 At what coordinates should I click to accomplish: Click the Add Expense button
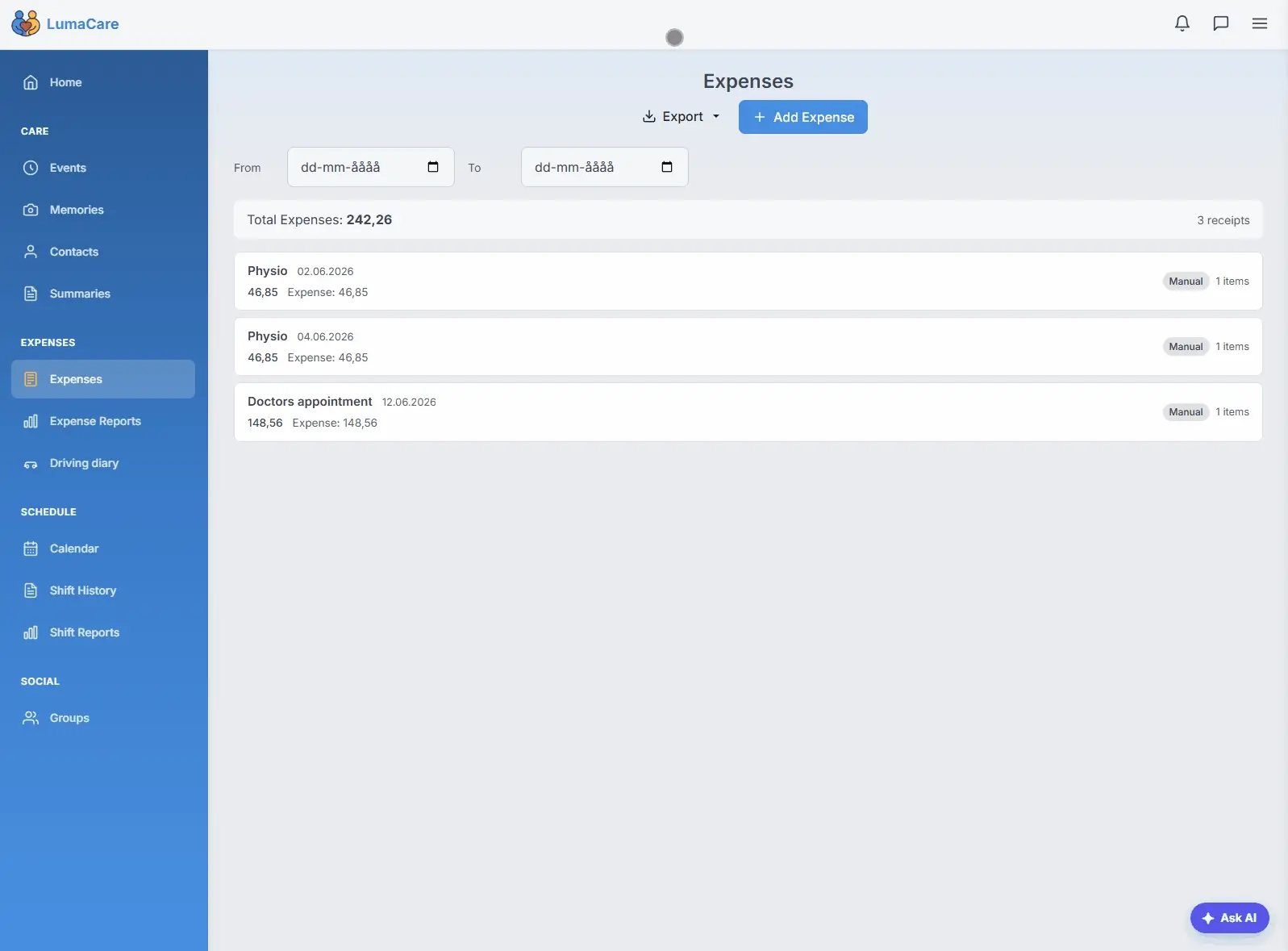point(802,117)
